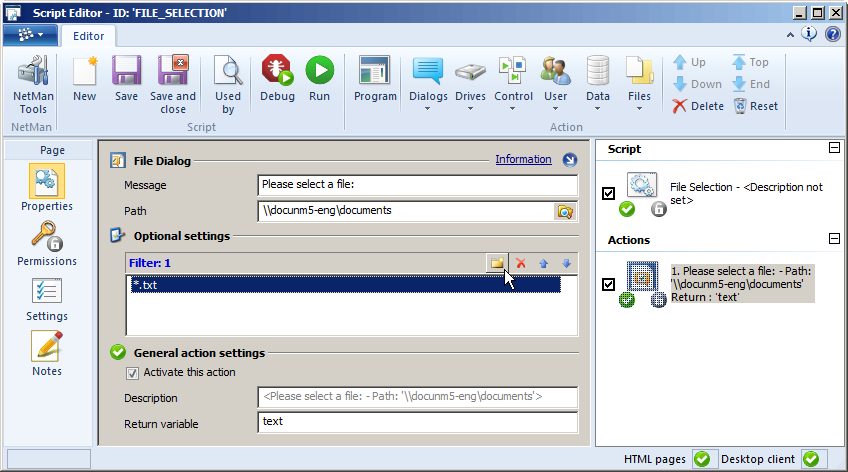Open the Control action dropdown
Screen dimensions: 848x472
(x=513, y=83)
